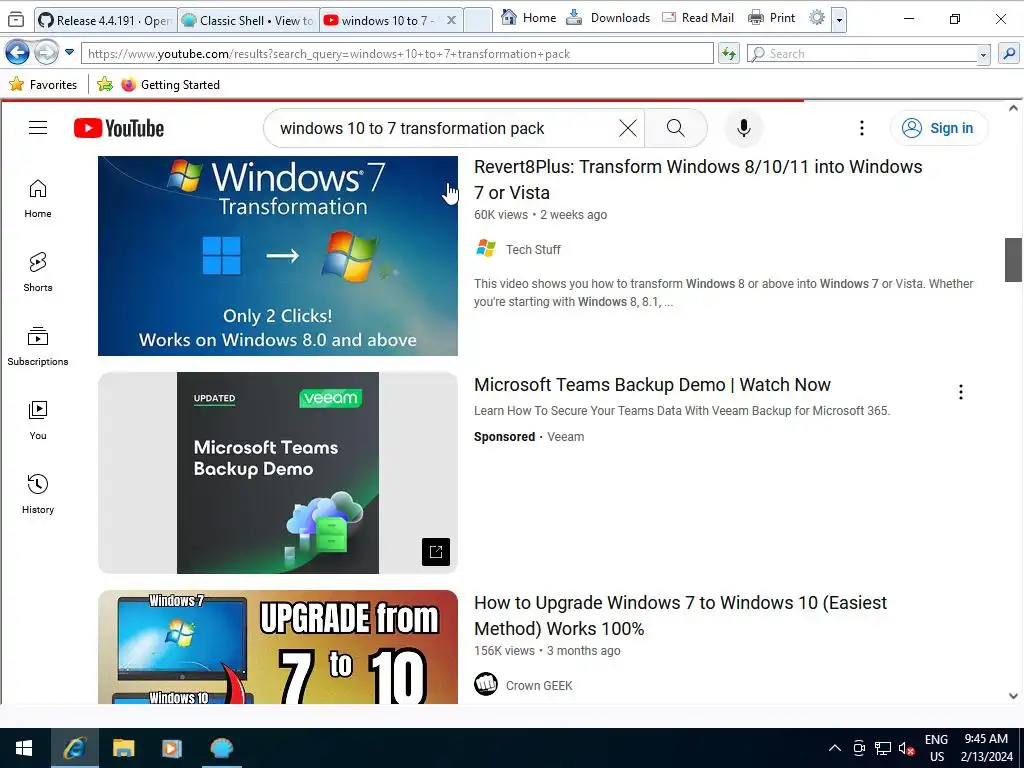Click the browser Search box
The height and width of the screenshot is (768, 1024).
pos(862,54)
